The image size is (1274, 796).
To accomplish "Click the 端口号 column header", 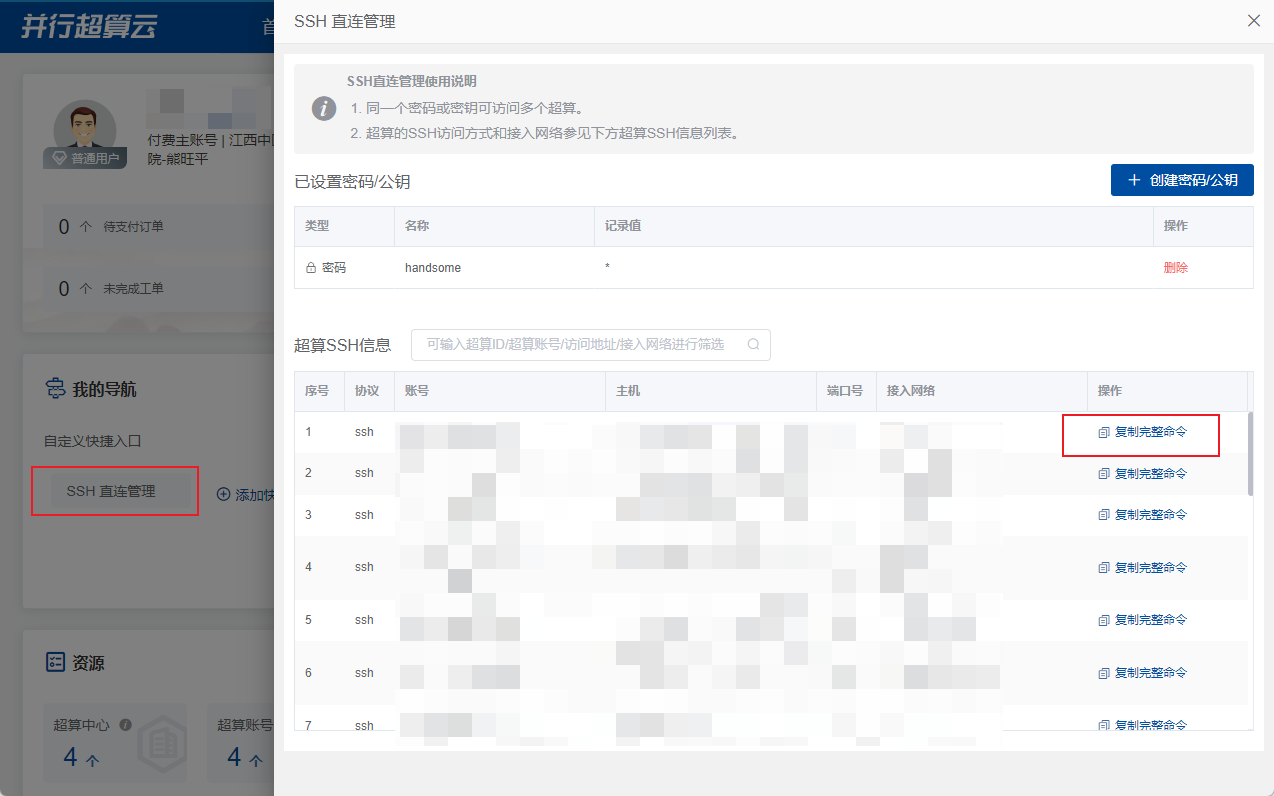I will coord(845,391).
